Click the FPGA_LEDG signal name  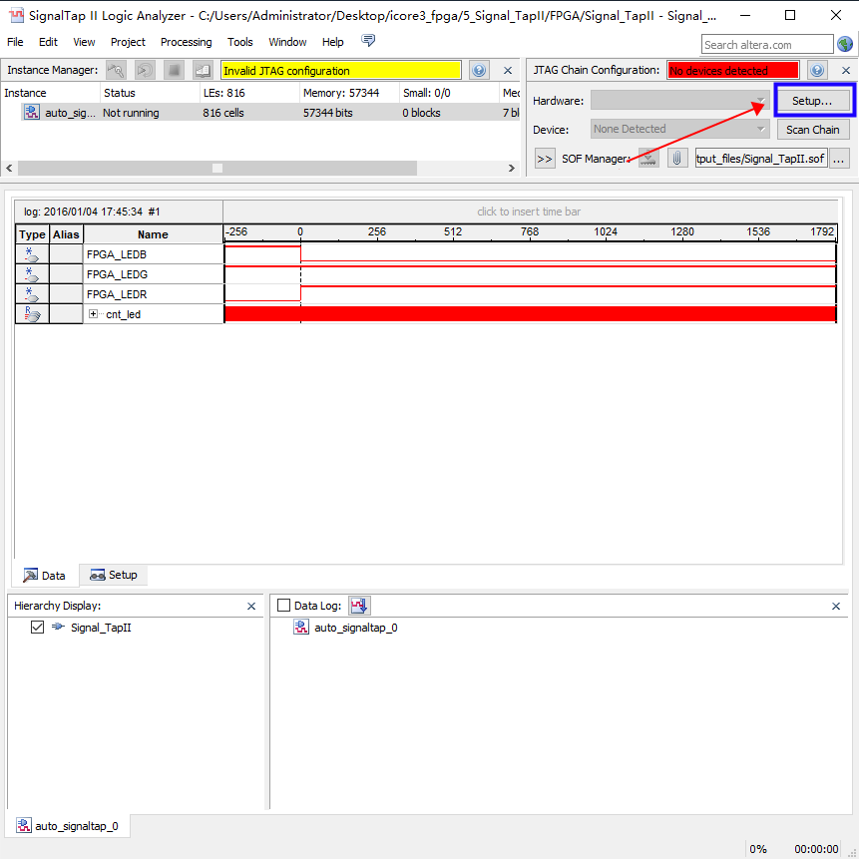(117, 274)
